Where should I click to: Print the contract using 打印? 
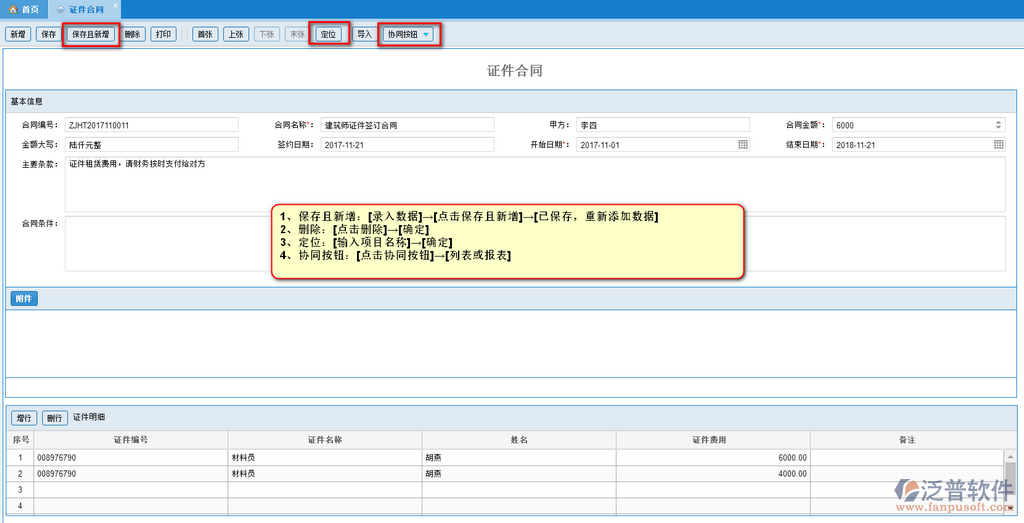pyautogui.click(x=164, y=34)
